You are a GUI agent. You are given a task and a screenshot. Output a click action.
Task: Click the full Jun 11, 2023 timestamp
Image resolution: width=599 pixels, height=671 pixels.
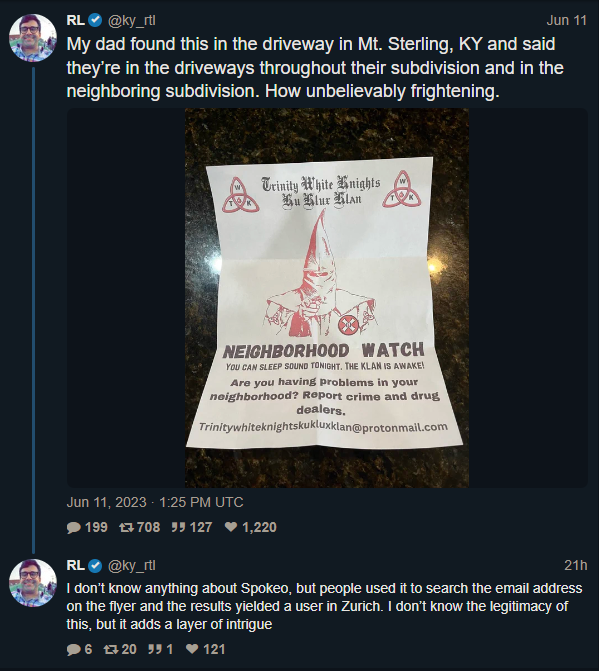155,502
